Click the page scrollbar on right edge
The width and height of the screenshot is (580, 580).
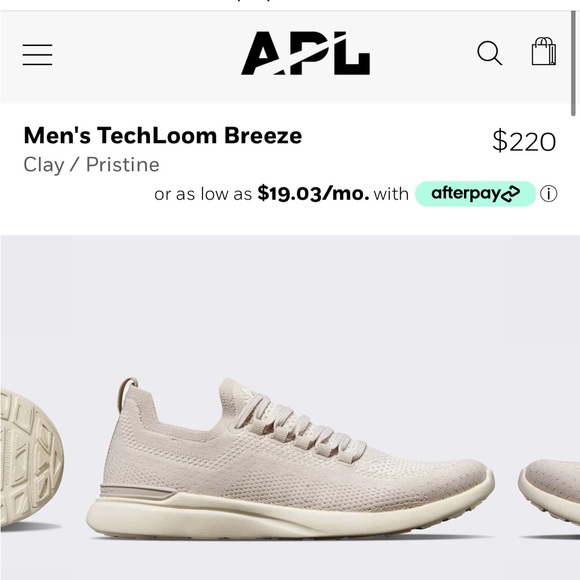[573, 64]
